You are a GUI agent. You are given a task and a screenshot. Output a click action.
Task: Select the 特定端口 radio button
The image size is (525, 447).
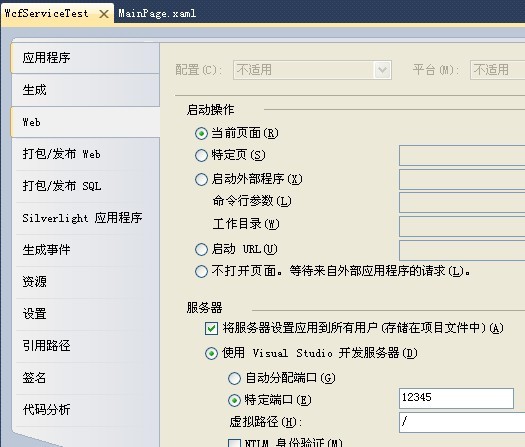pyautogui.click(x=234, y=400)
